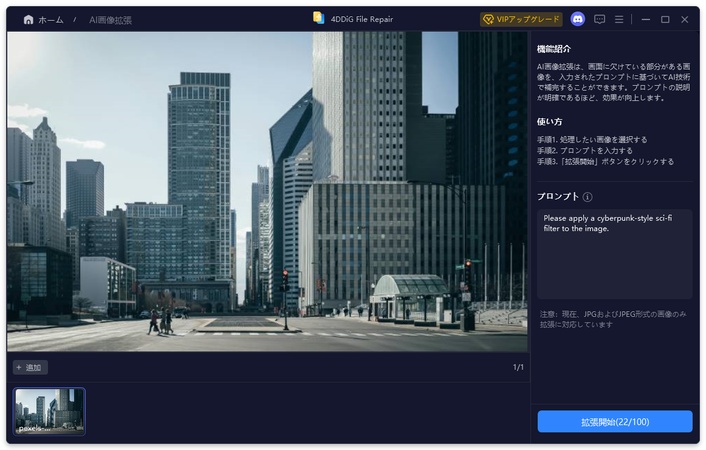The image size is (706, 450).
Task: Click the プロンプト section label
Action: click(x=558, y=196)
